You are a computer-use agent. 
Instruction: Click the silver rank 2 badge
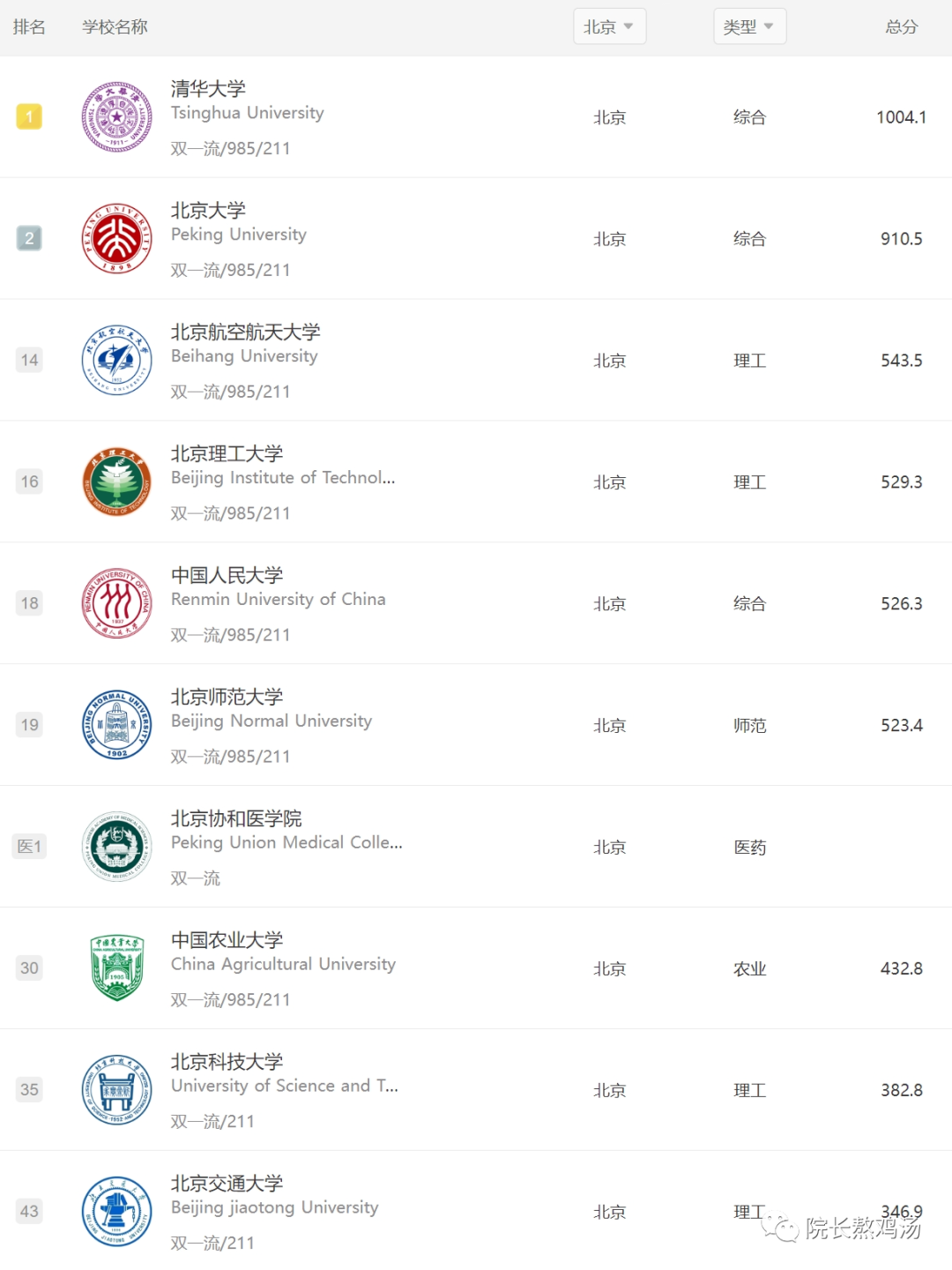point(29,238)
